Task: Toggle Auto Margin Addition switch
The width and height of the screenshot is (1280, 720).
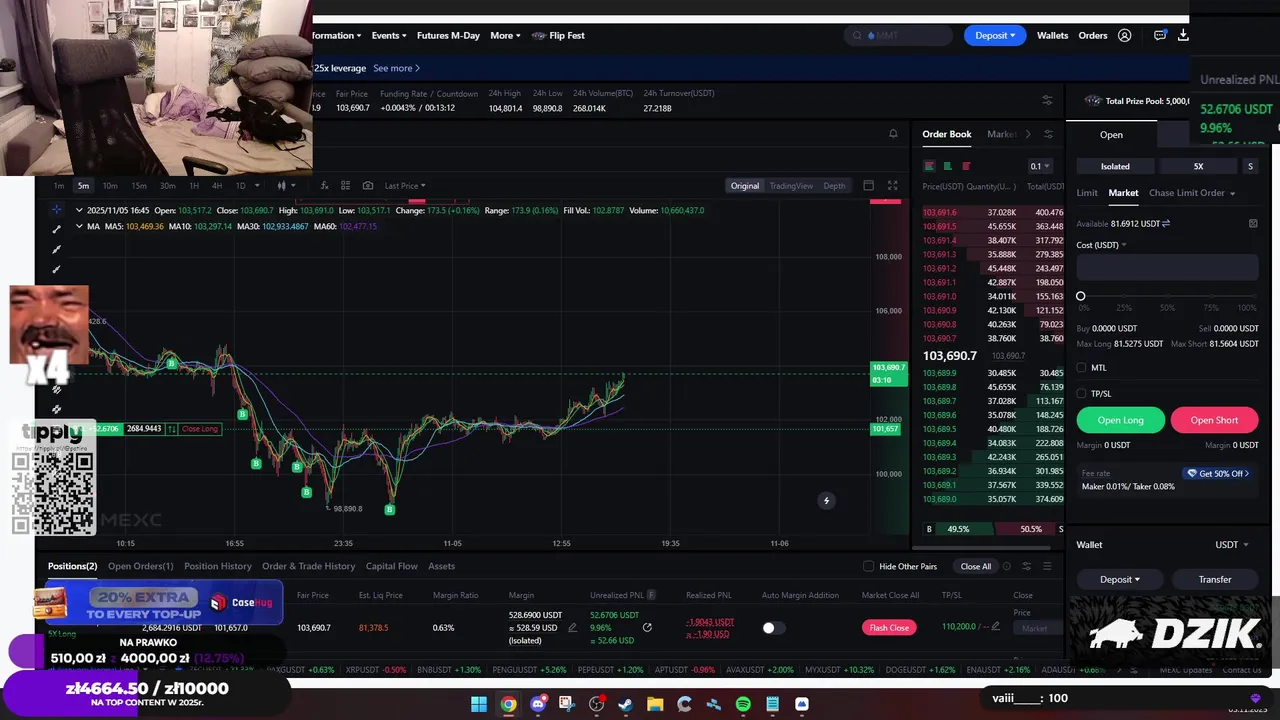Action: (773, 628)
